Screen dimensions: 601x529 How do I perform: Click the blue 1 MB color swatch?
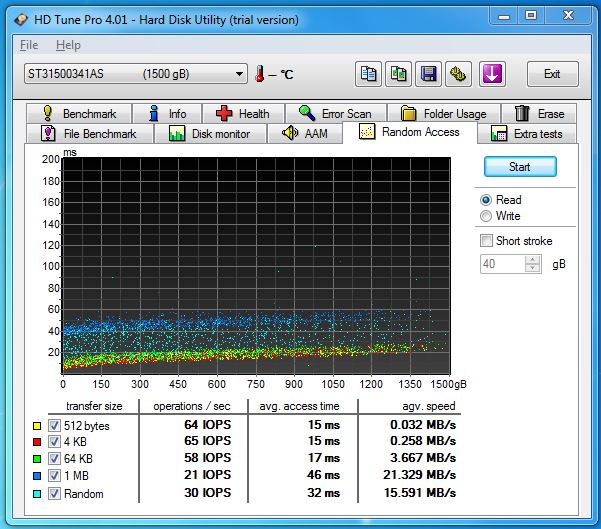[37, 476]
